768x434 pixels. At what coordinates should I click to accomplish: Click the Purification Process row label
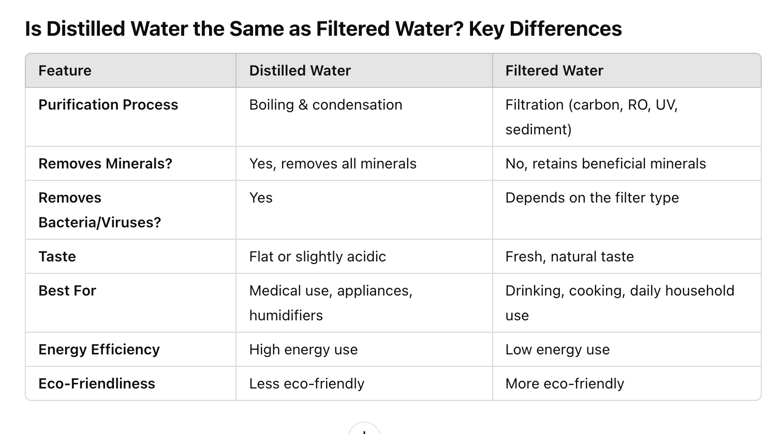[108, 105]
